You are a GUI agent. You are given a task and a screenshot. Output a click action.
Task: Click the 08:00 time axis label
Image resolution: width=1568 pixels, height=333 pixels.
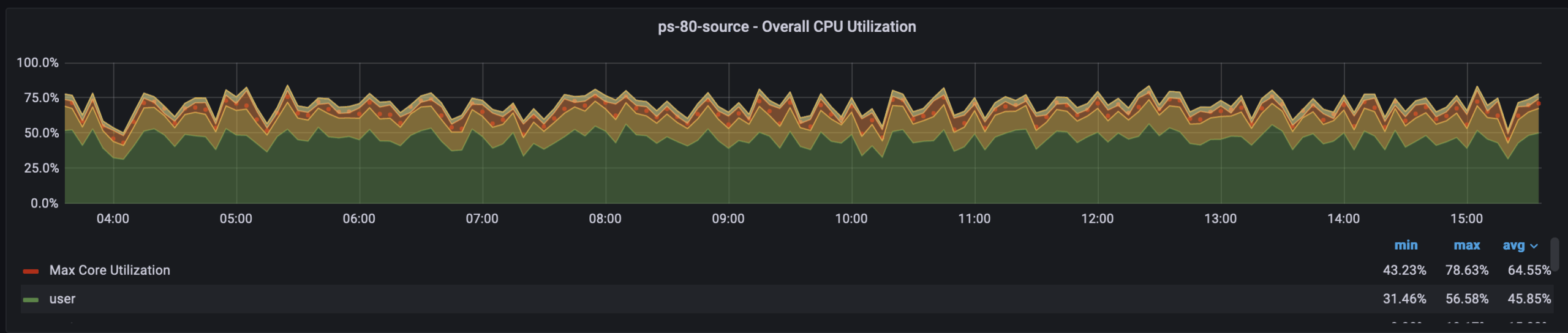point(605,219)
